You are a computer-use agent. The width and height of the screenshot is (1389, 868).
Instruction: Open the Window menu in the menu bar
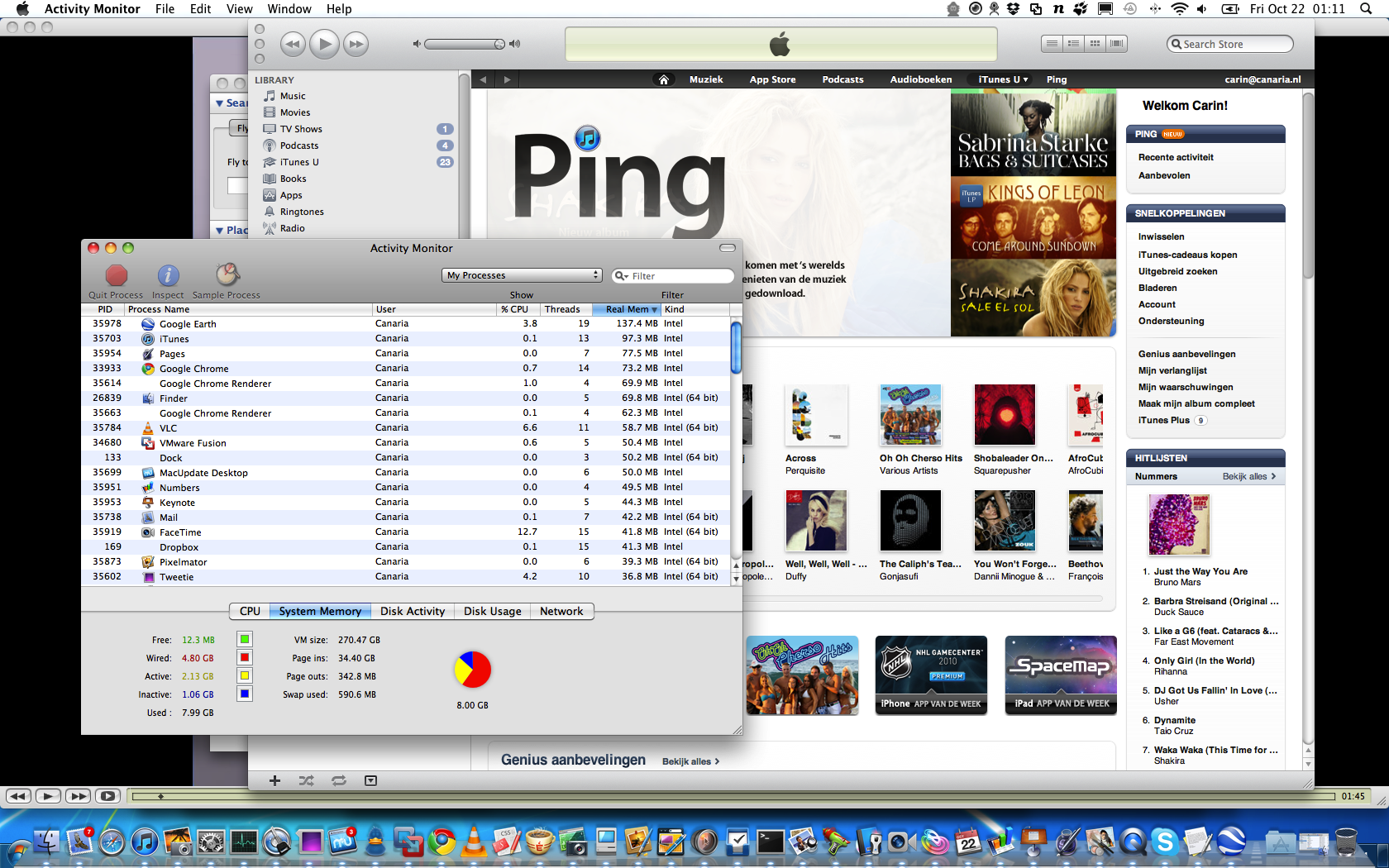pyautogui.click(x=289, y=8)
